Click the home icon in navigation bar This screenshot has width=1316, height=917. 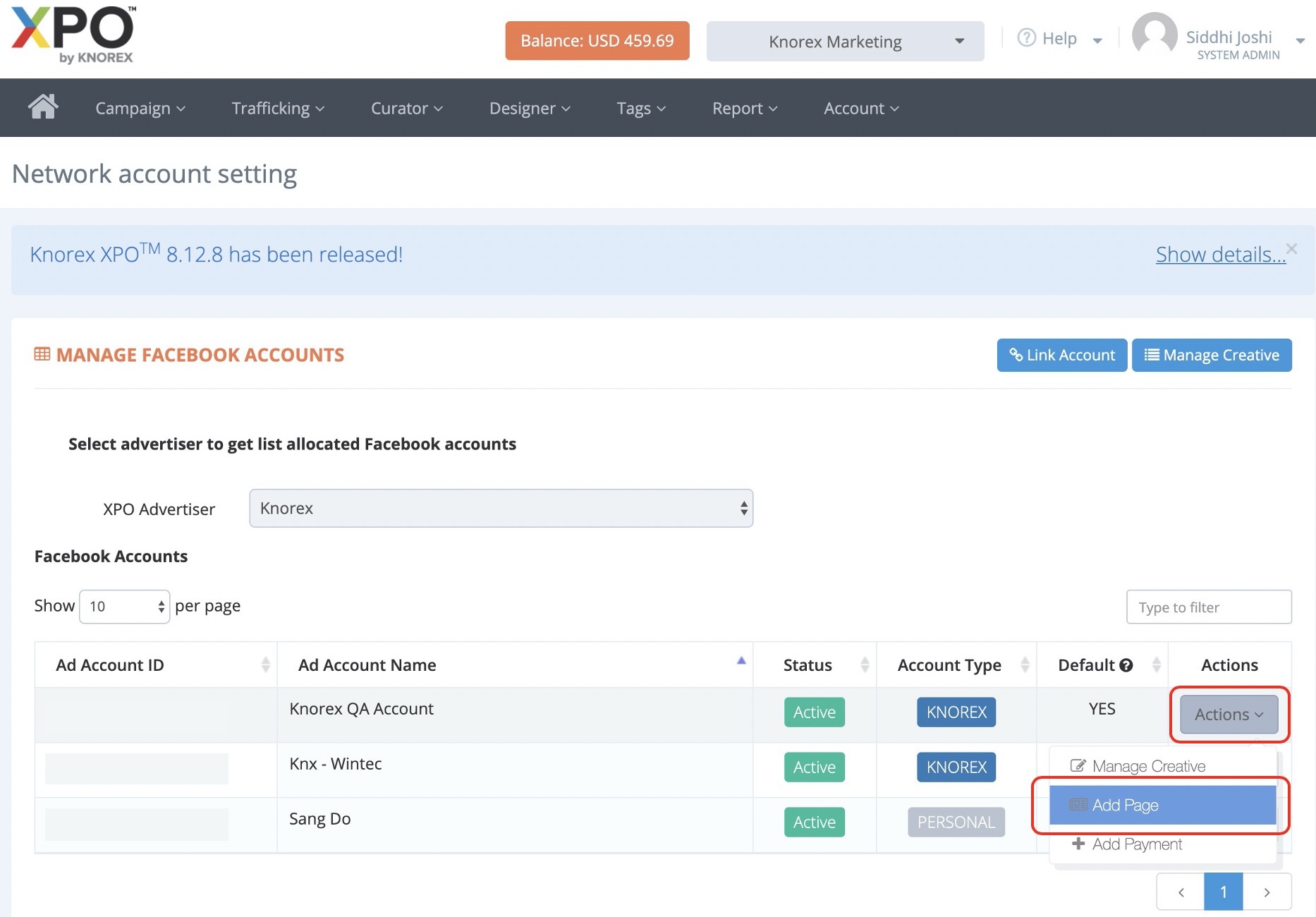click(x=43, y=107)
